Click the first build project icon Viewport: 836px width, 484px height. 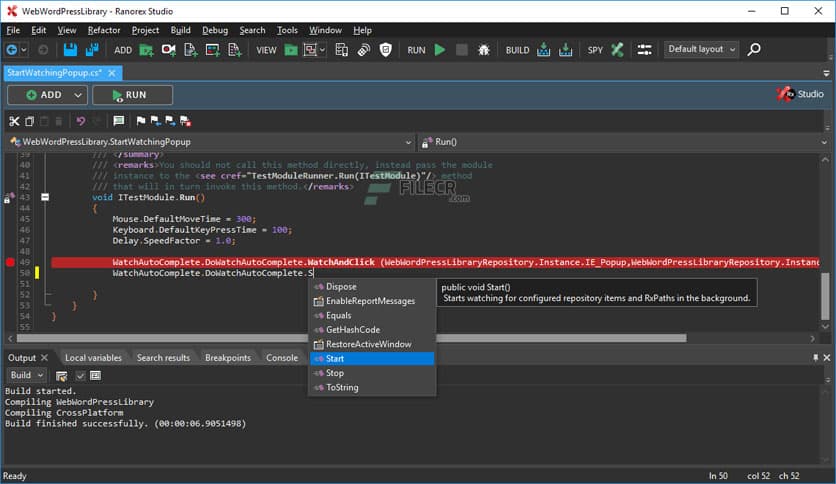(543, 50)
